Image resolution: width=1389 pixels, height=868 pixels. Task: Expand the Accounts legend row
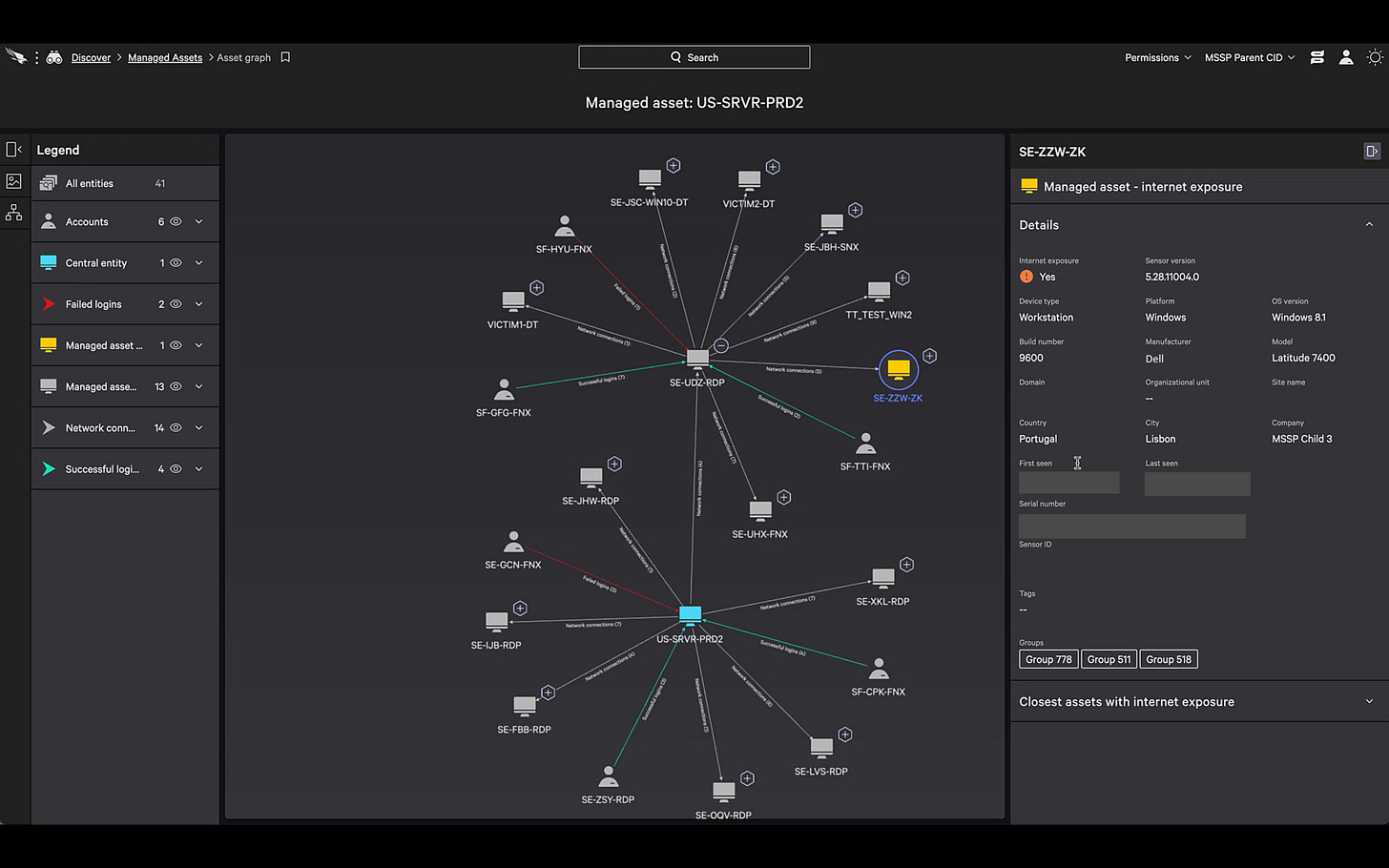pyautogui.click(x=199, y=221)
